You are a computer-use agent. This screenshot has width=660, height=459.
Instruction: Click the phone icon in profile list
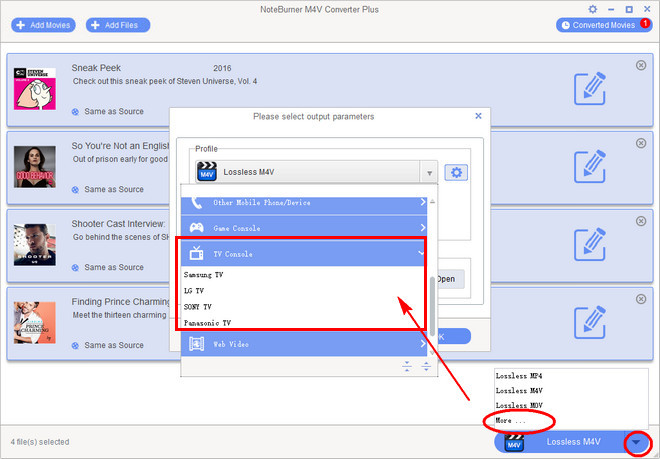(x=196, y=203)
